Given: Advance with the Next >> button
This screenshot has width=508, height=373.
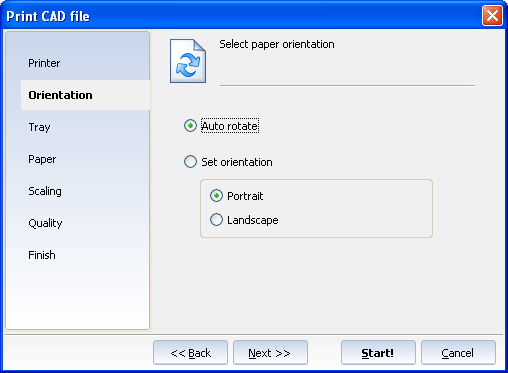Looking at the screenshot, I should 270,352.
